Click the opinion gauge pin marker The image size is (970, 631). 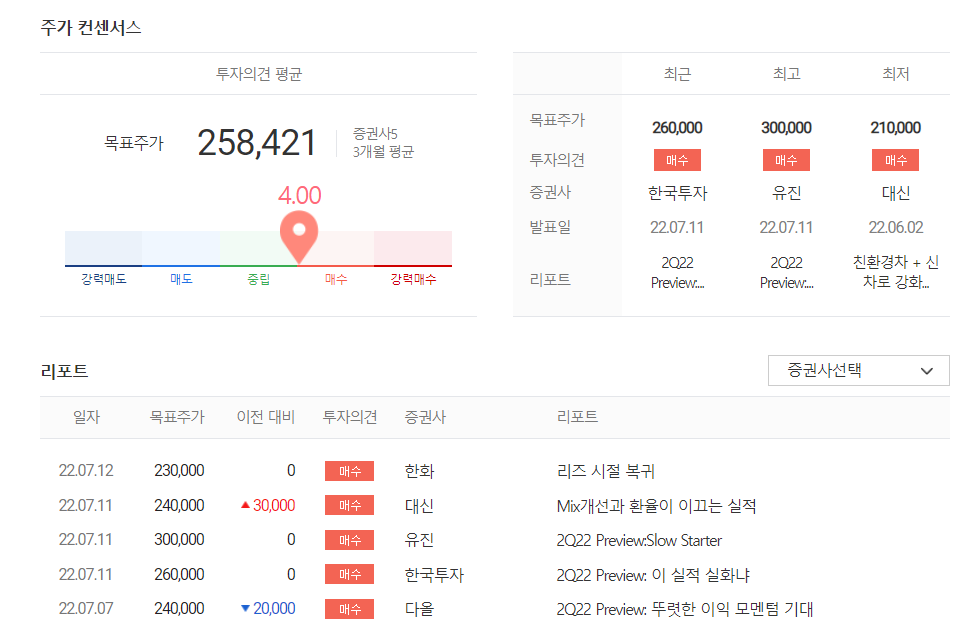(x=299, y=237)
